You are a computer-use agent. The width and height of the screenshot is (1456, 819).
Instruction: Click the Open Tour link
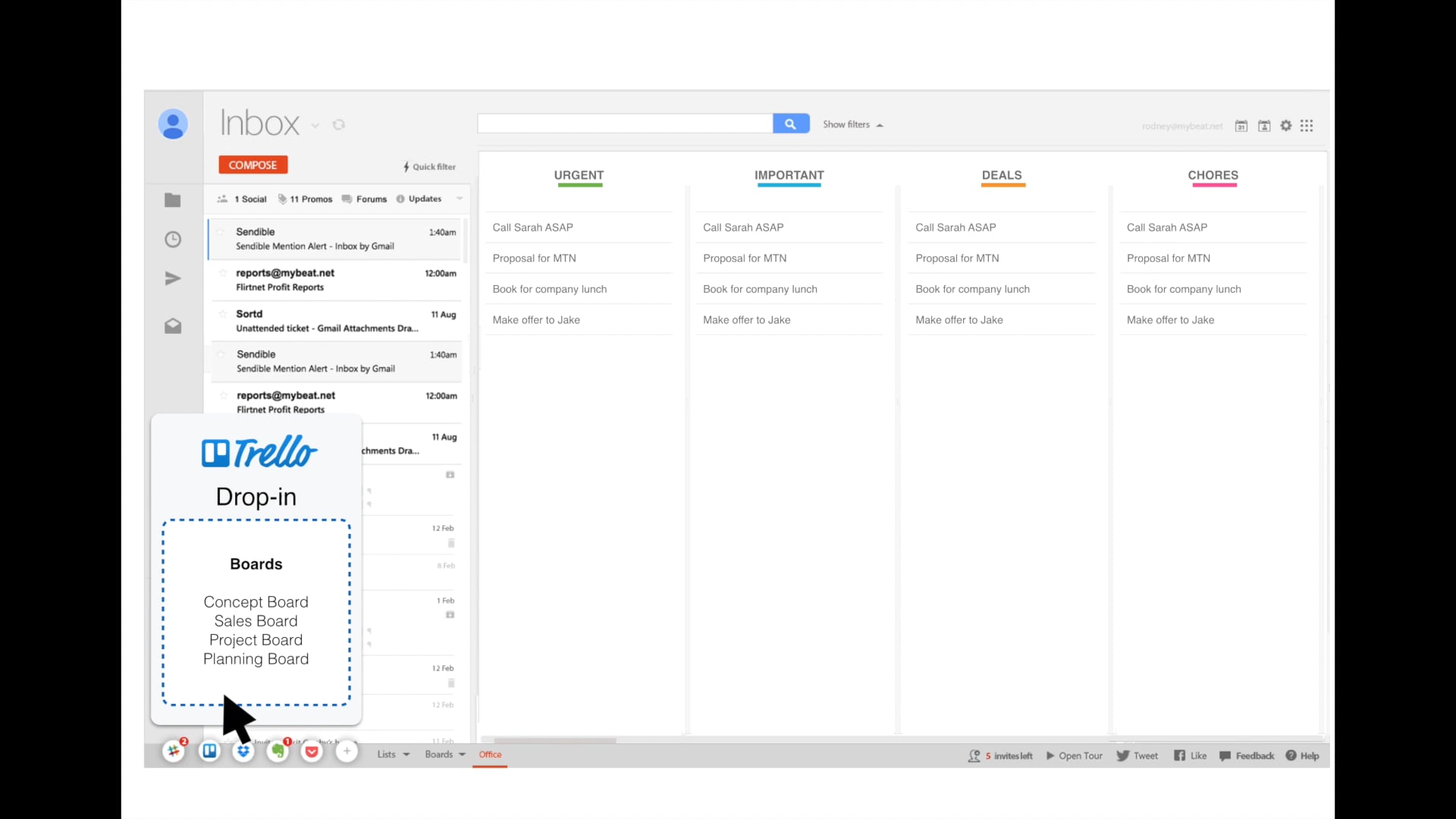pyautogui.click(x=1080, y=755)
